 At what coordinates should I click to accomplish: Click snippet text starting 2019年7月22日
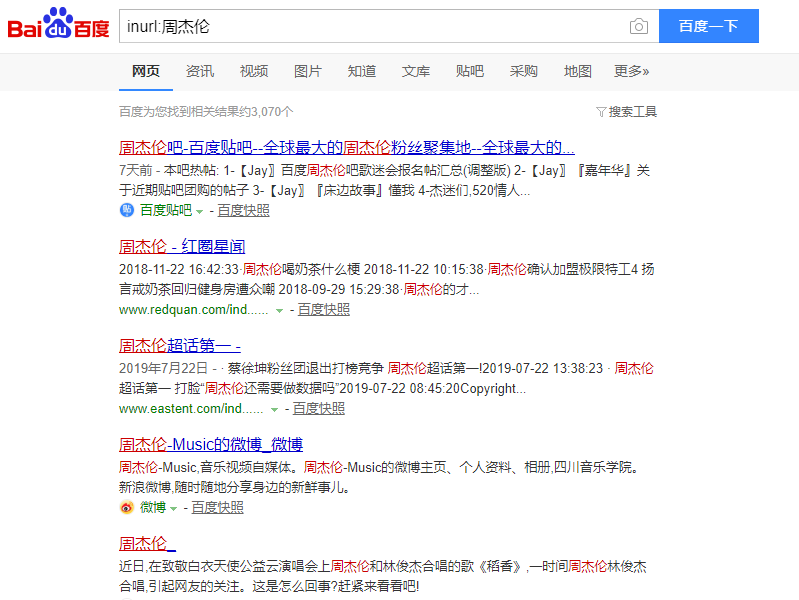[386, 378]
